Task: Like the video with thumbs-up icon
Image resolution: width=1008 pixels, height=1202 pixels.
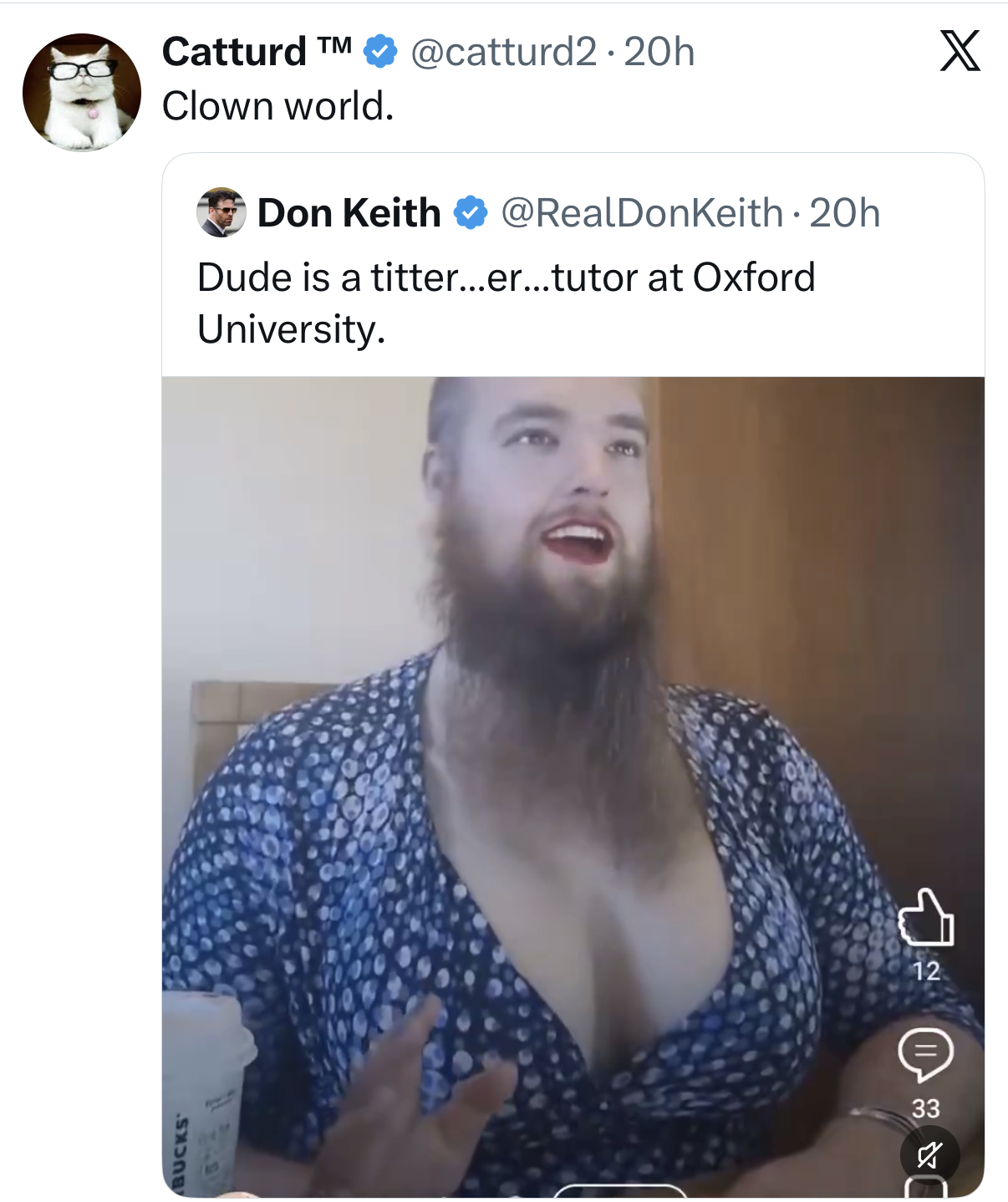Action: [926, 918]
